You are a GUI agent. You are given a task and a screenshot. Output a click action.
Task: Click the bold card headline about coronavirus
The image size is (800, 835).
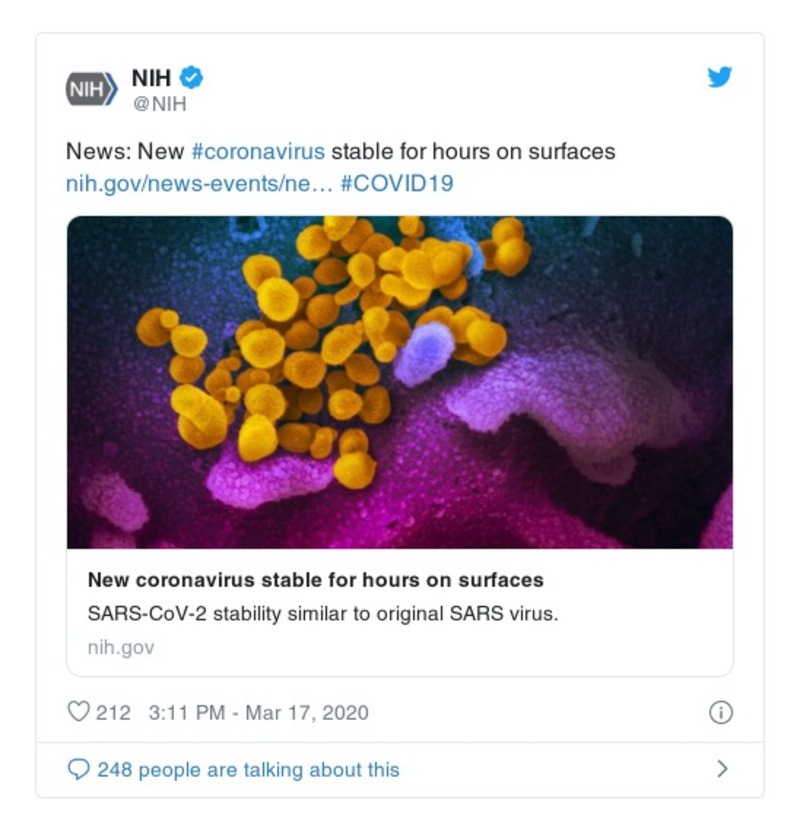point(315,580)
